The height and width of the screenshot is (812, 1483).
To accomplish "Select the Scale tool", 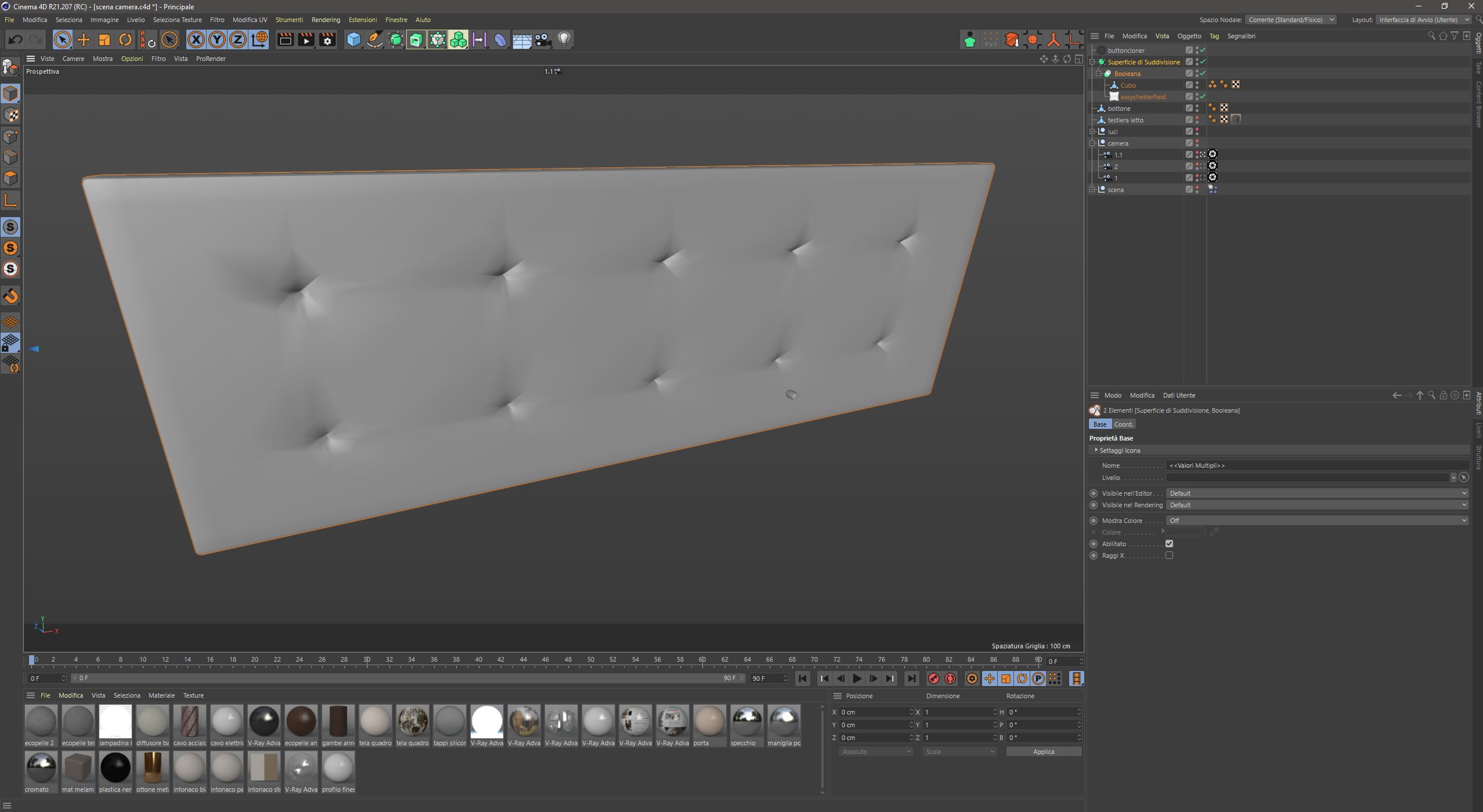I will pos(104,39).
